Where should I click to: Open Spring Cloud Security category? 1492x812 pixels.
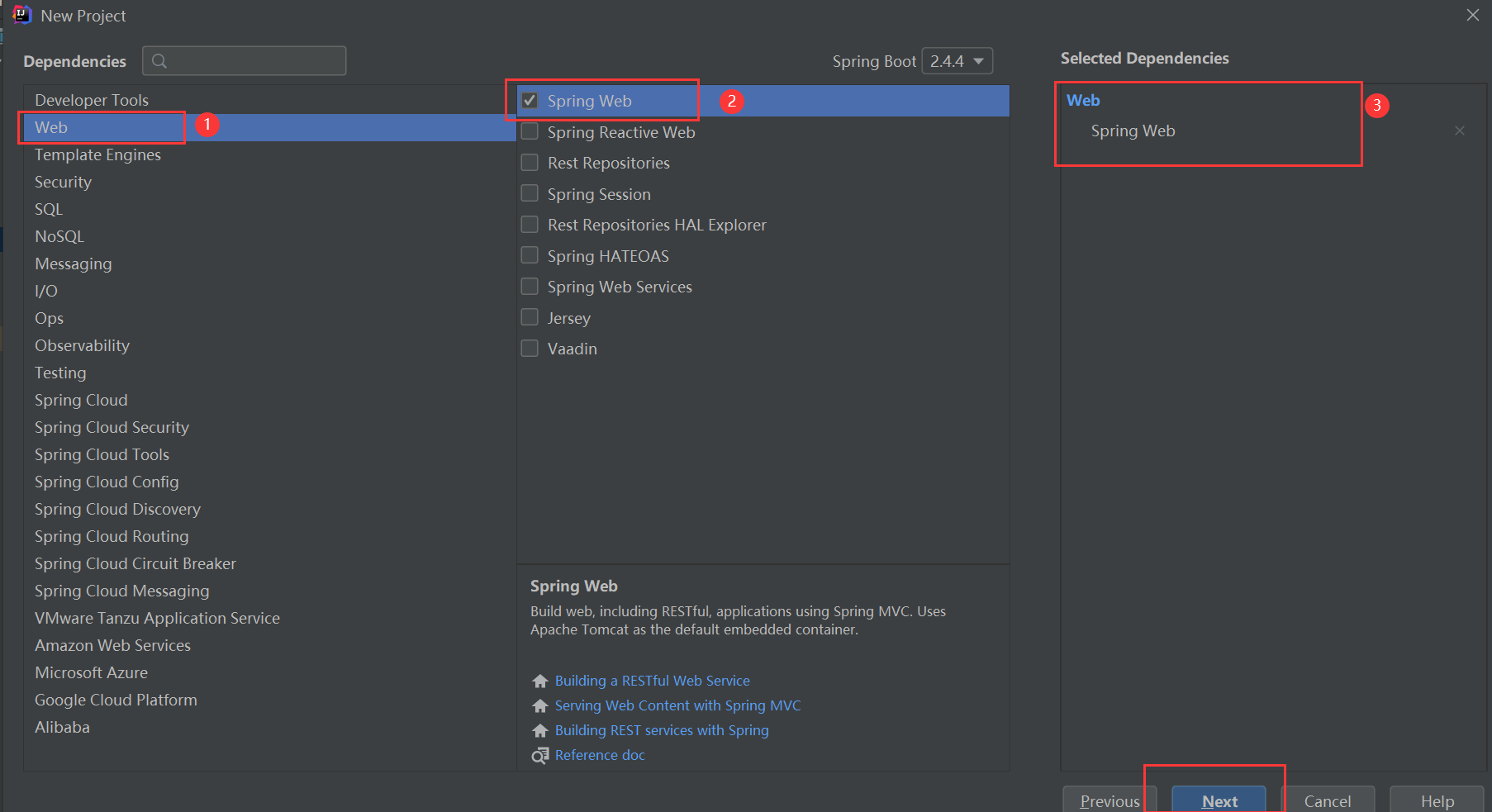point(270,427)
